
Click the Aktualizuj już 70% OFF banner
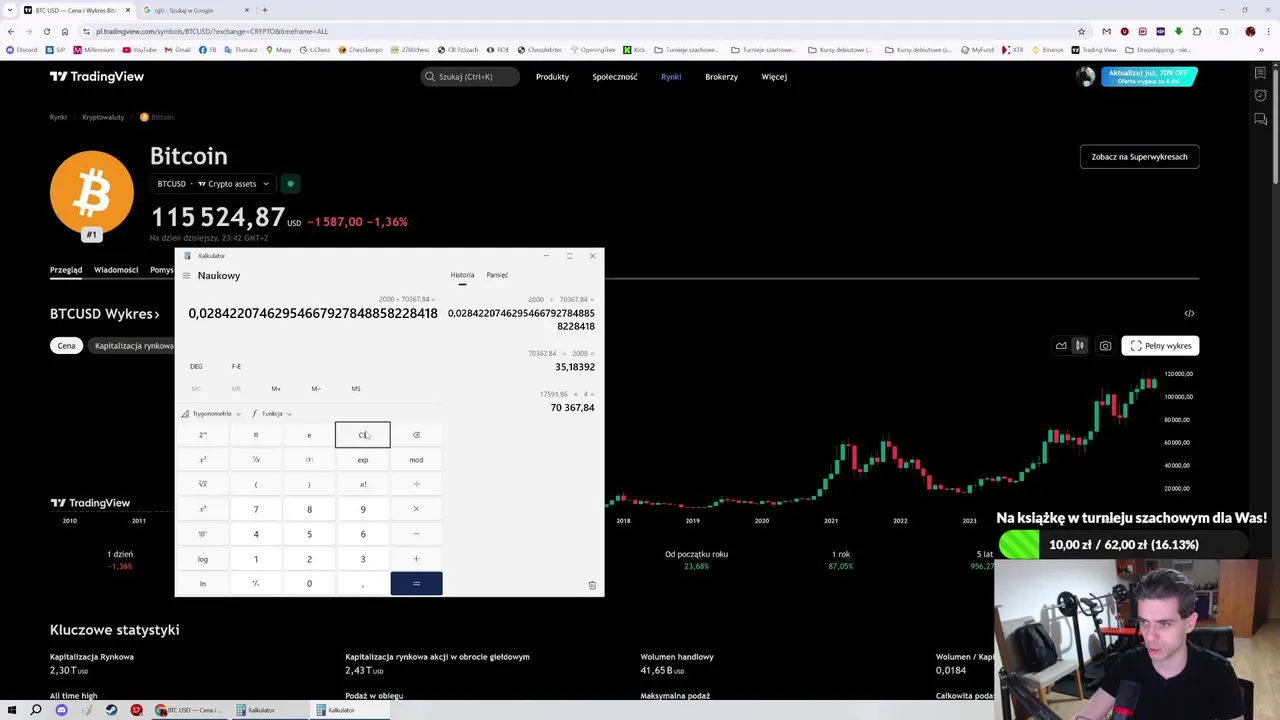pyautogui.click(x=1149, y=77)
